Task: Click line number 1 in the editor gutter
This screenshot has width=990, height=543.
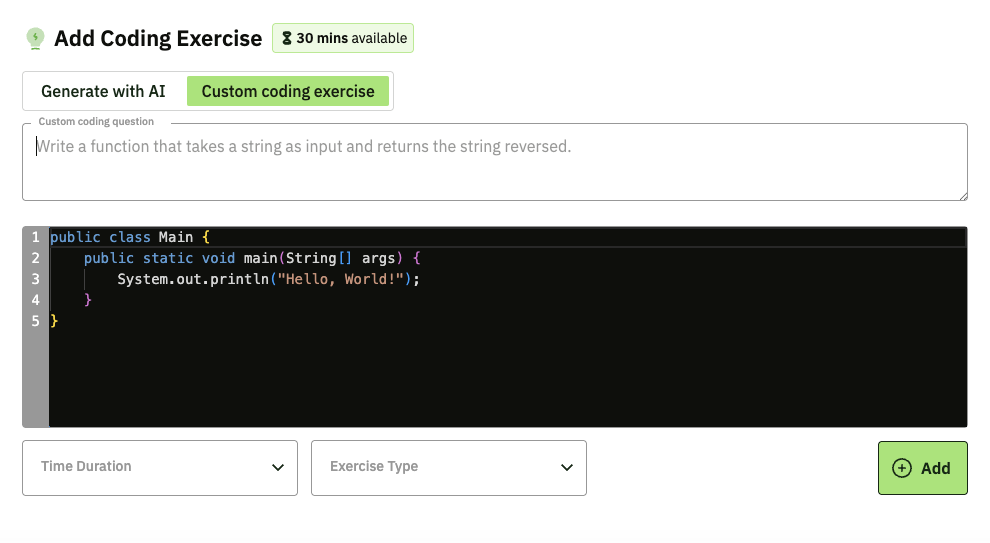Action: (x=35, y=237)
